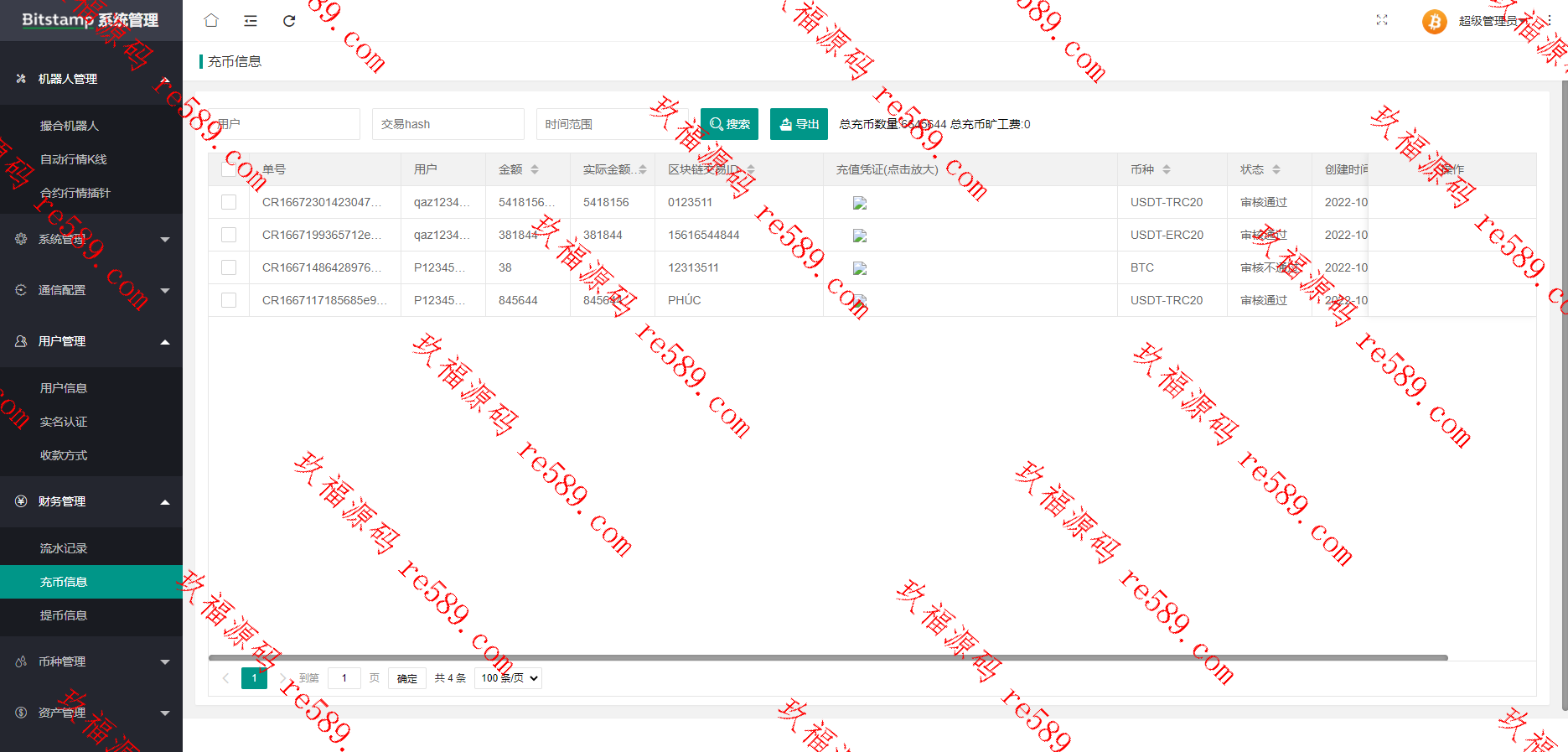The image size is (1568, 752).
Task: Sort the status column arrows
Action: pos(1276,169)
